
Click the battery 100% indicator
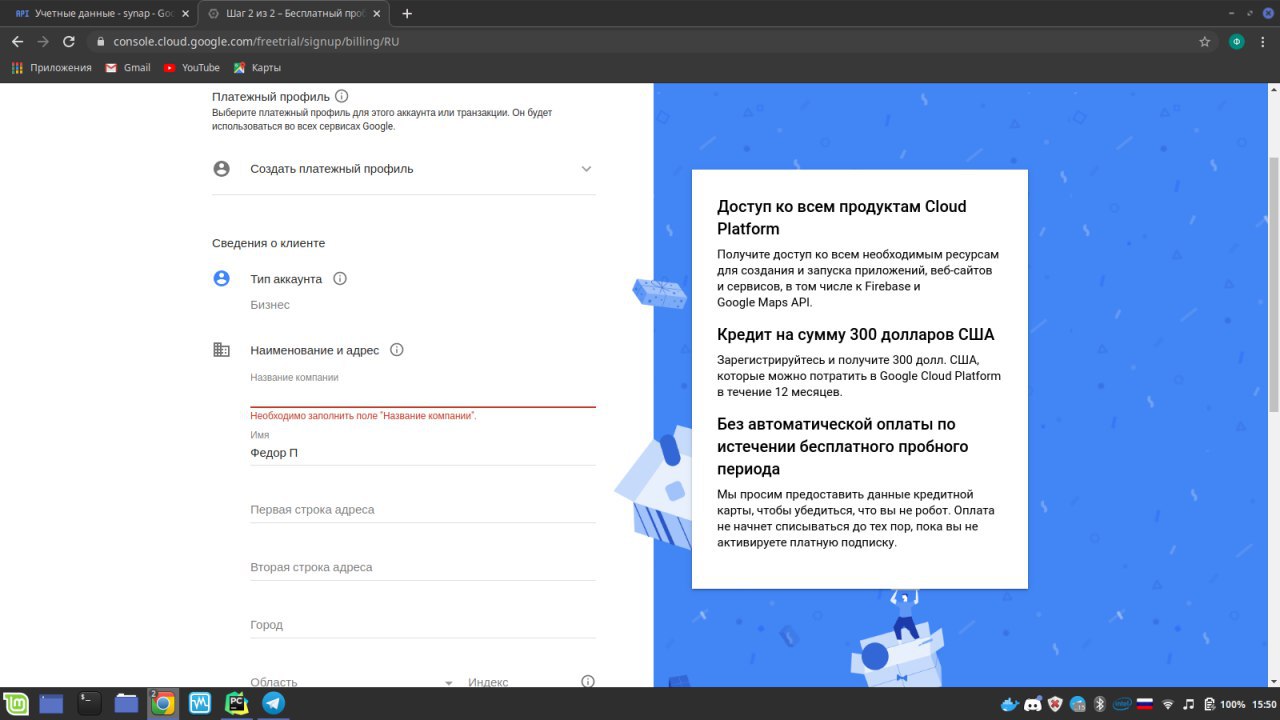tap(1225, 704)
